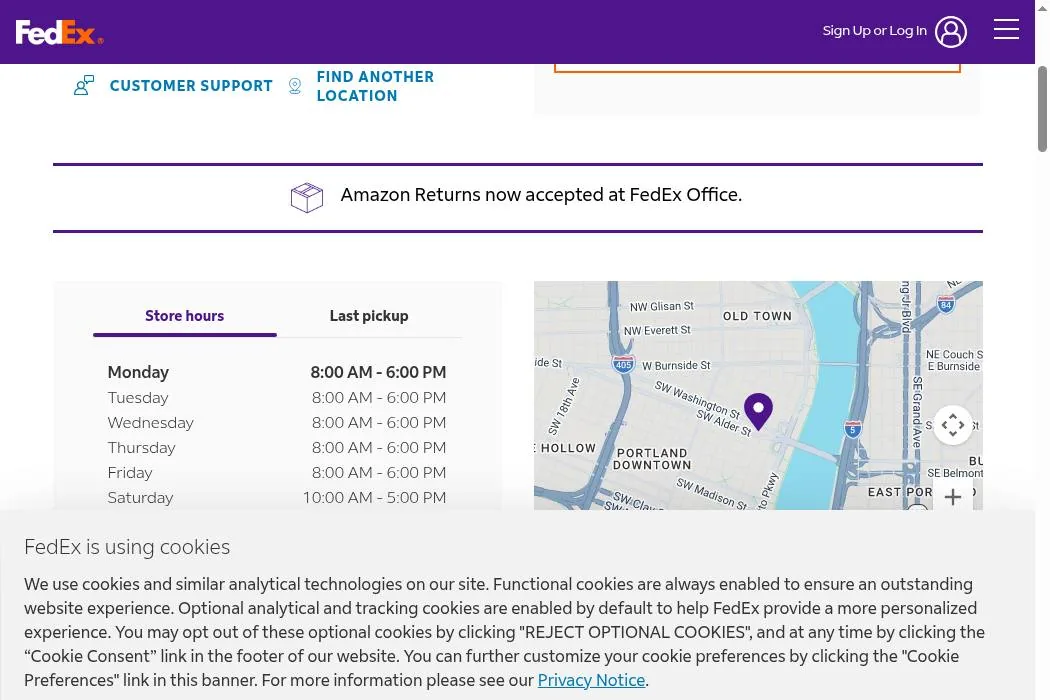Open the user account avatar icon
Screen dimensions: 1050x700
click(951, 31)
